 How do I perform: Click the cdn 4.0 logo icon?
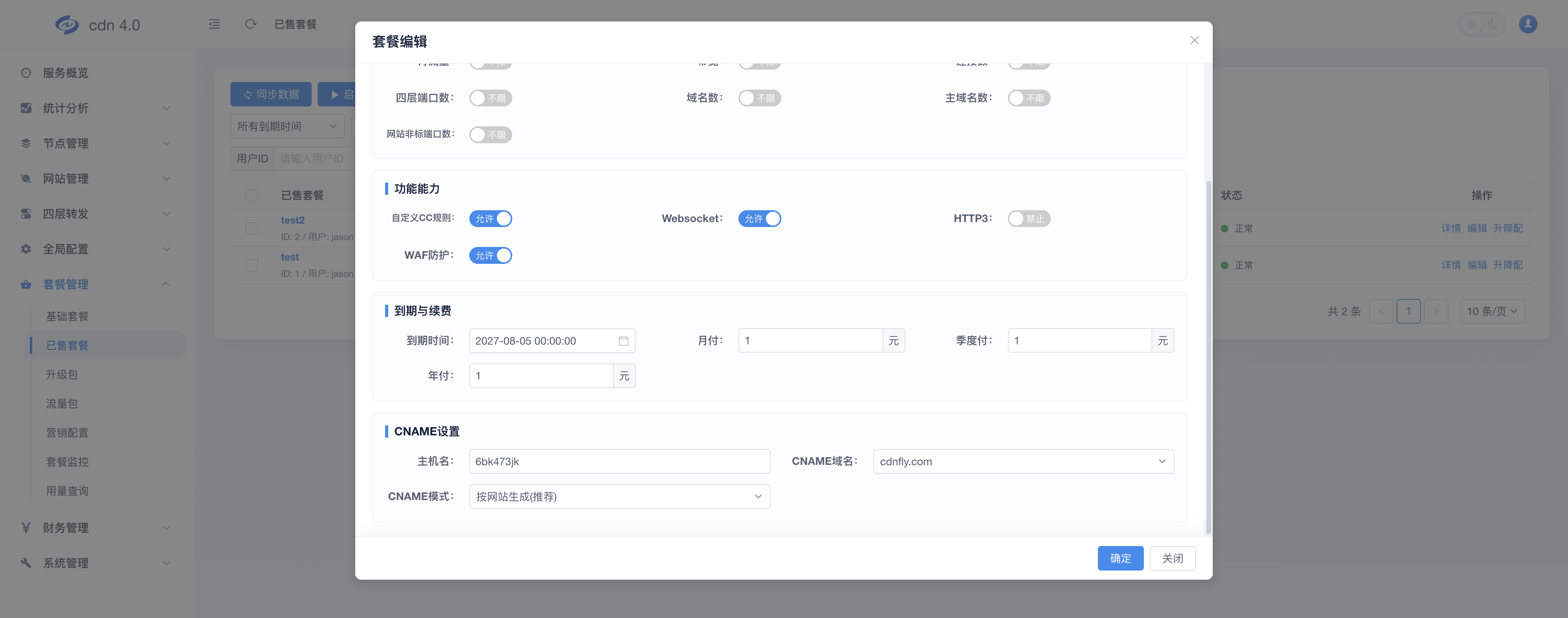tap(67, 25)
